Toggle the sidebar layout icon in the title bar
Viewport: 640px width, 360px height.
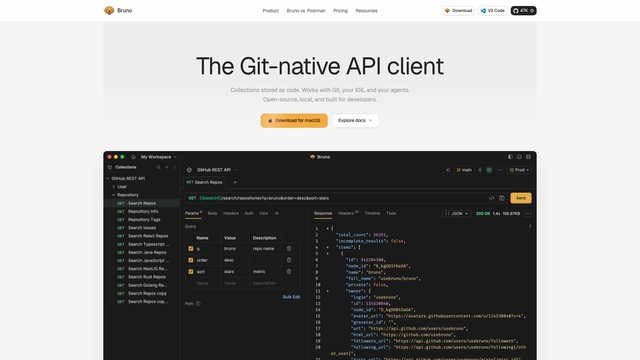pyautogui.click(x=510, y=157)
